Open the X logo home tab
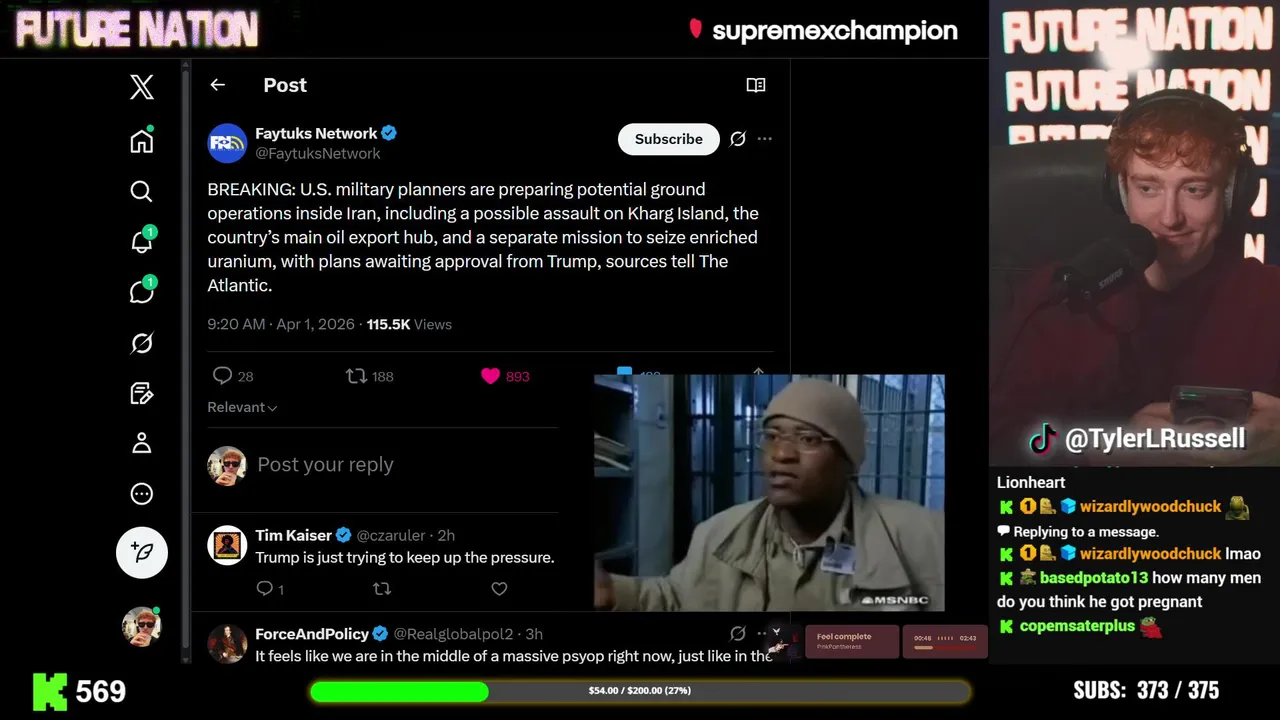This screenshot has height=720, width=1280. tap(142, 87)
